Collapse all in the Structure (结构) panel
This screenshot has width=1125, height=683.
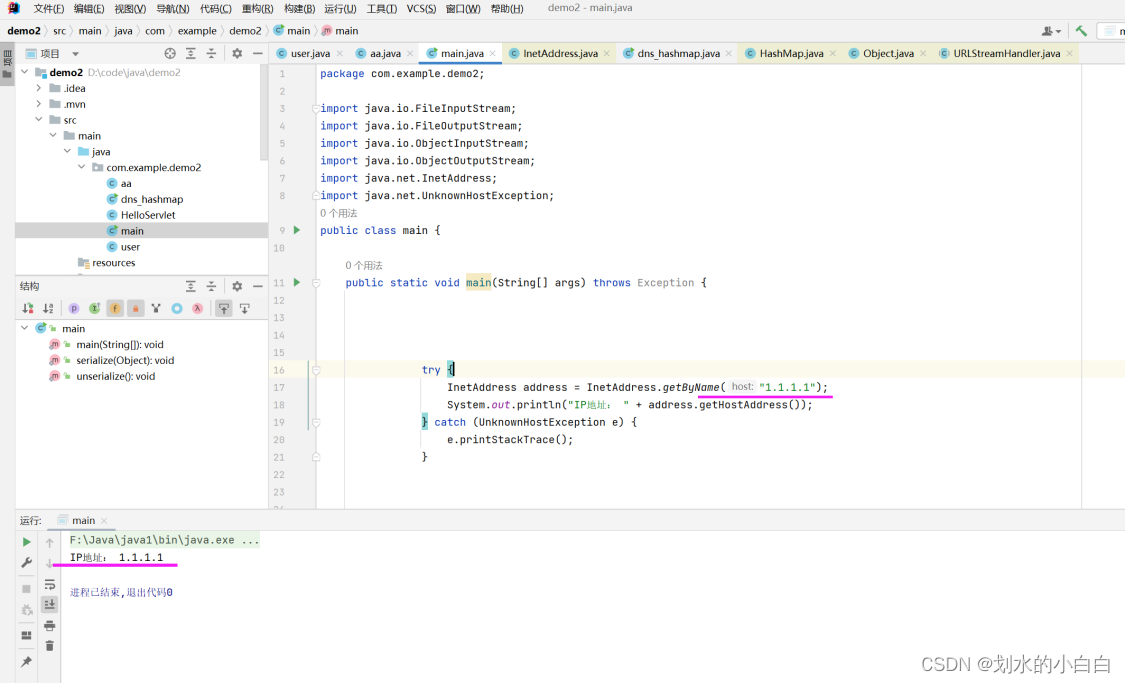click(x=211, y=286)
